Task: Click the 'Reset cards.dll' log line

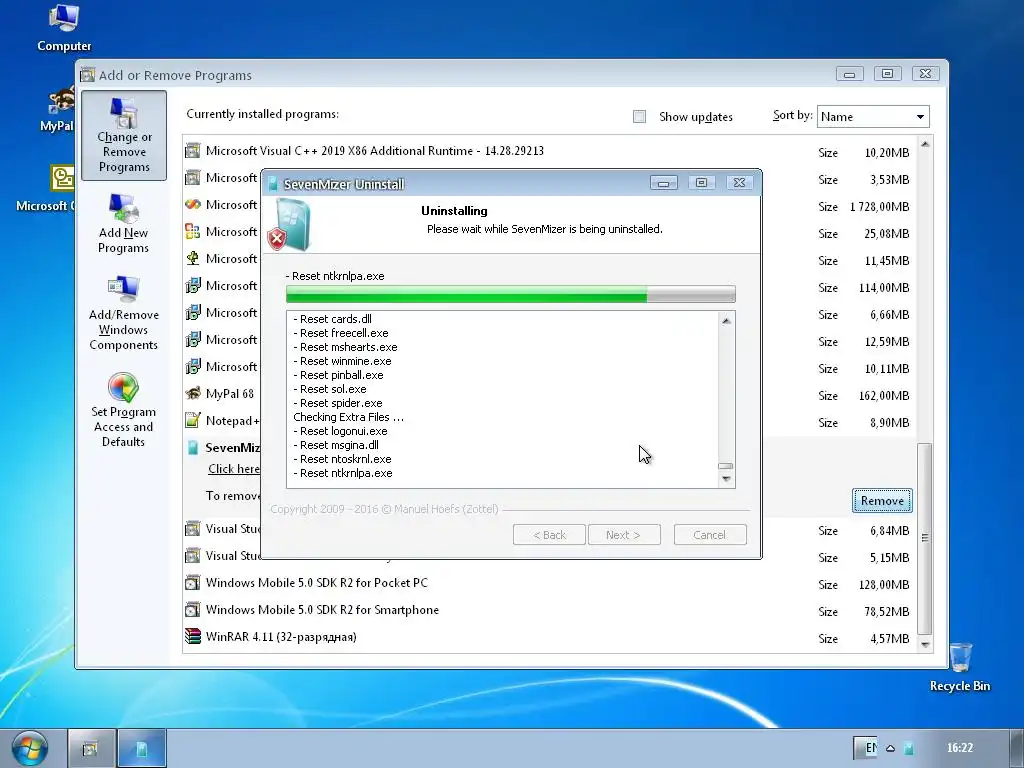Action: point(332,319)
